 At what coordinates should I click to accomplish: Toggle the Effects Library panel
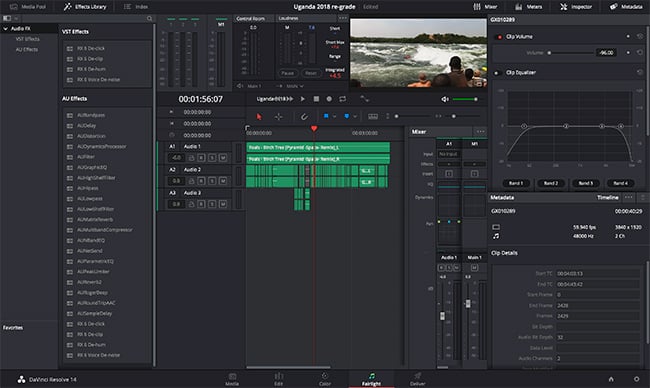point(85,7)
